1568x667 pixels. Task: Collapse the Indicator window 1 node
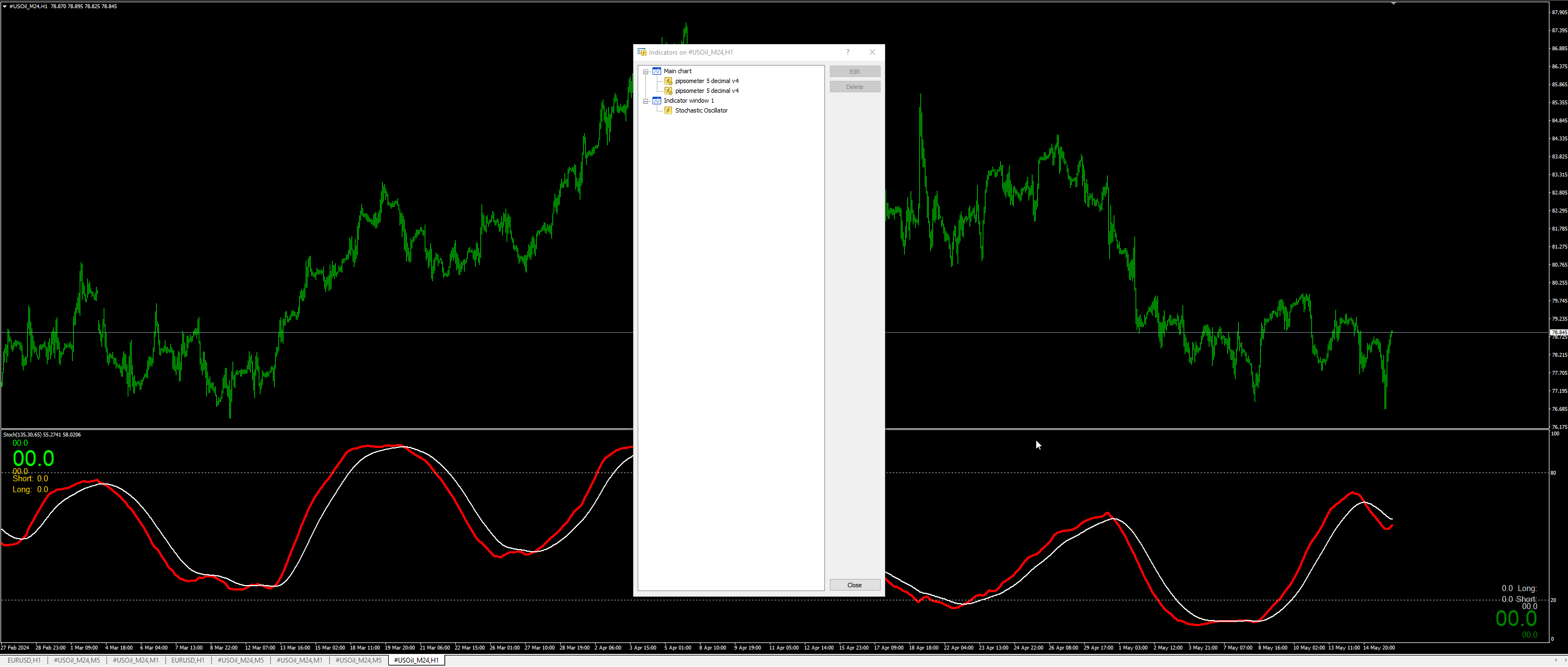646,101
